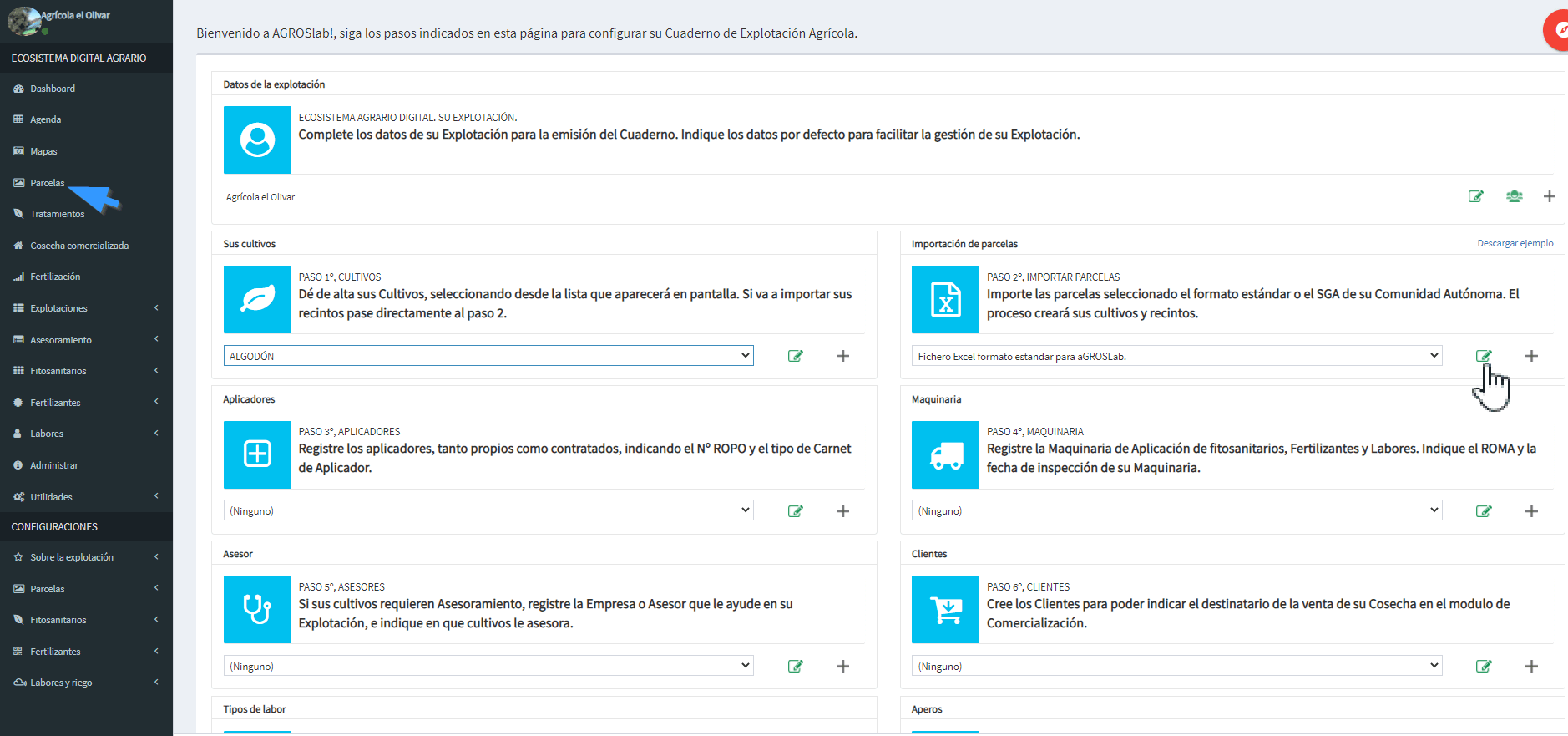Click the Aplicadores medical-plus tile icon
This screenshot has height=736, width=1568.
point(257,454)
